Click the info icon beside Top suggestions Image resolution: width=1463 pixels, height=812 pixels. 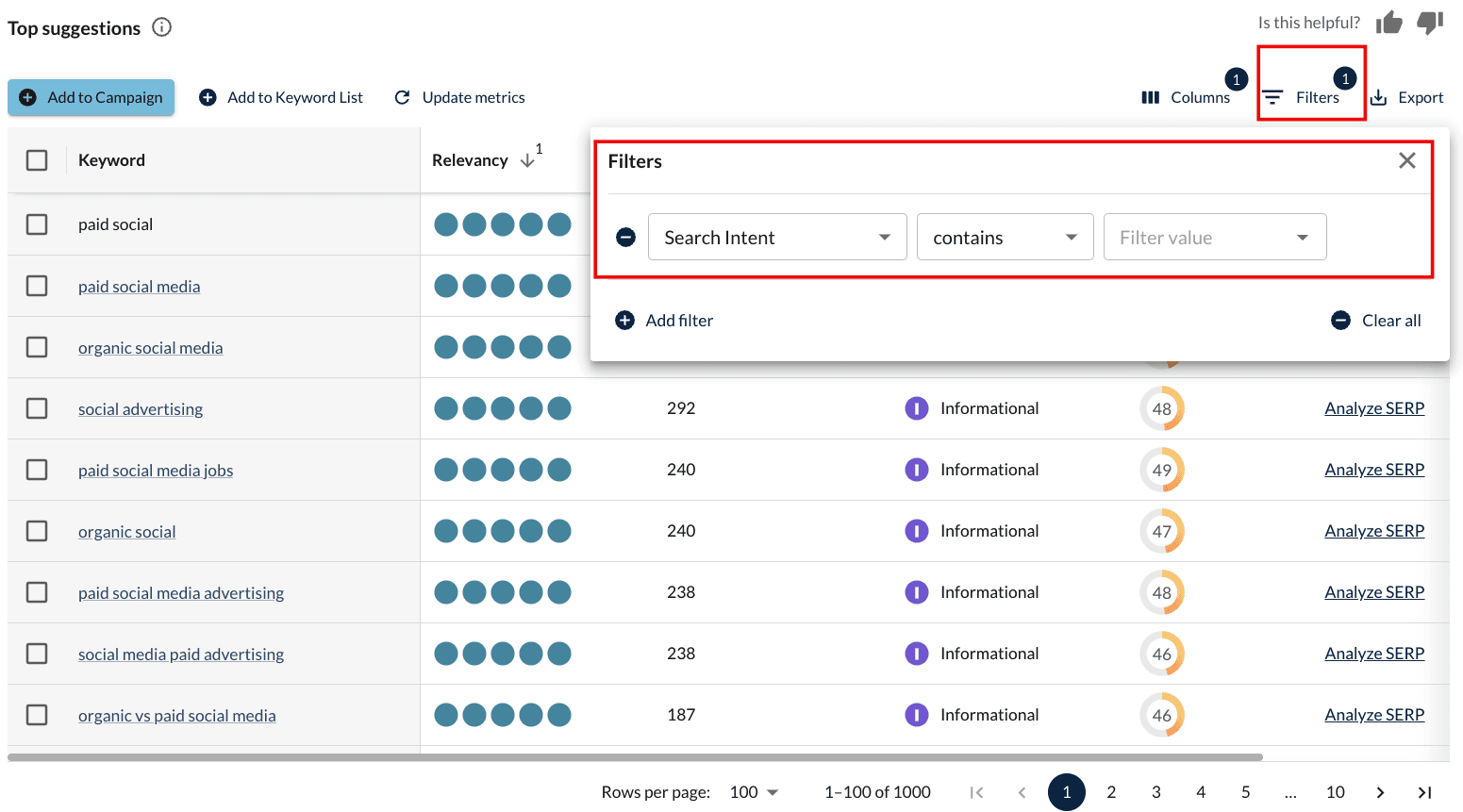coord(162,27)
